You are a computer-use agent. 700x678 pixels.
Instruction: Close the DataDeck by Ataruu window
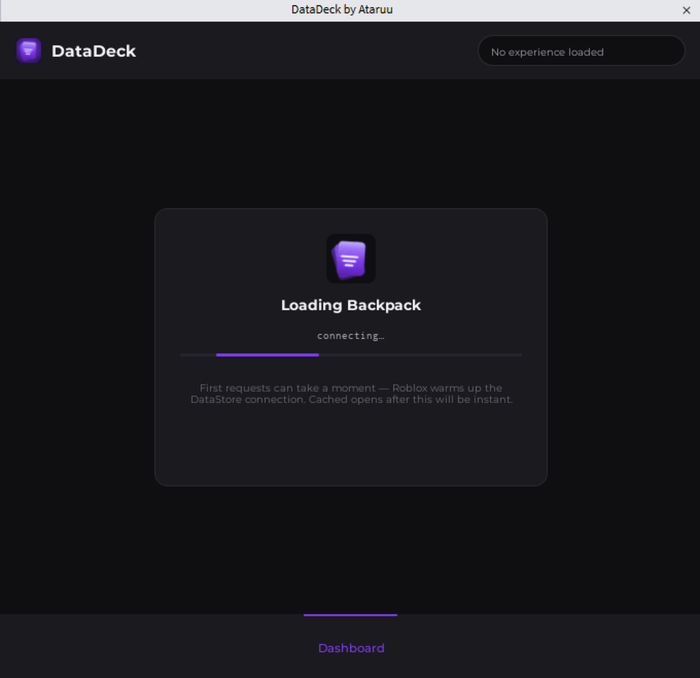[686, 10]
